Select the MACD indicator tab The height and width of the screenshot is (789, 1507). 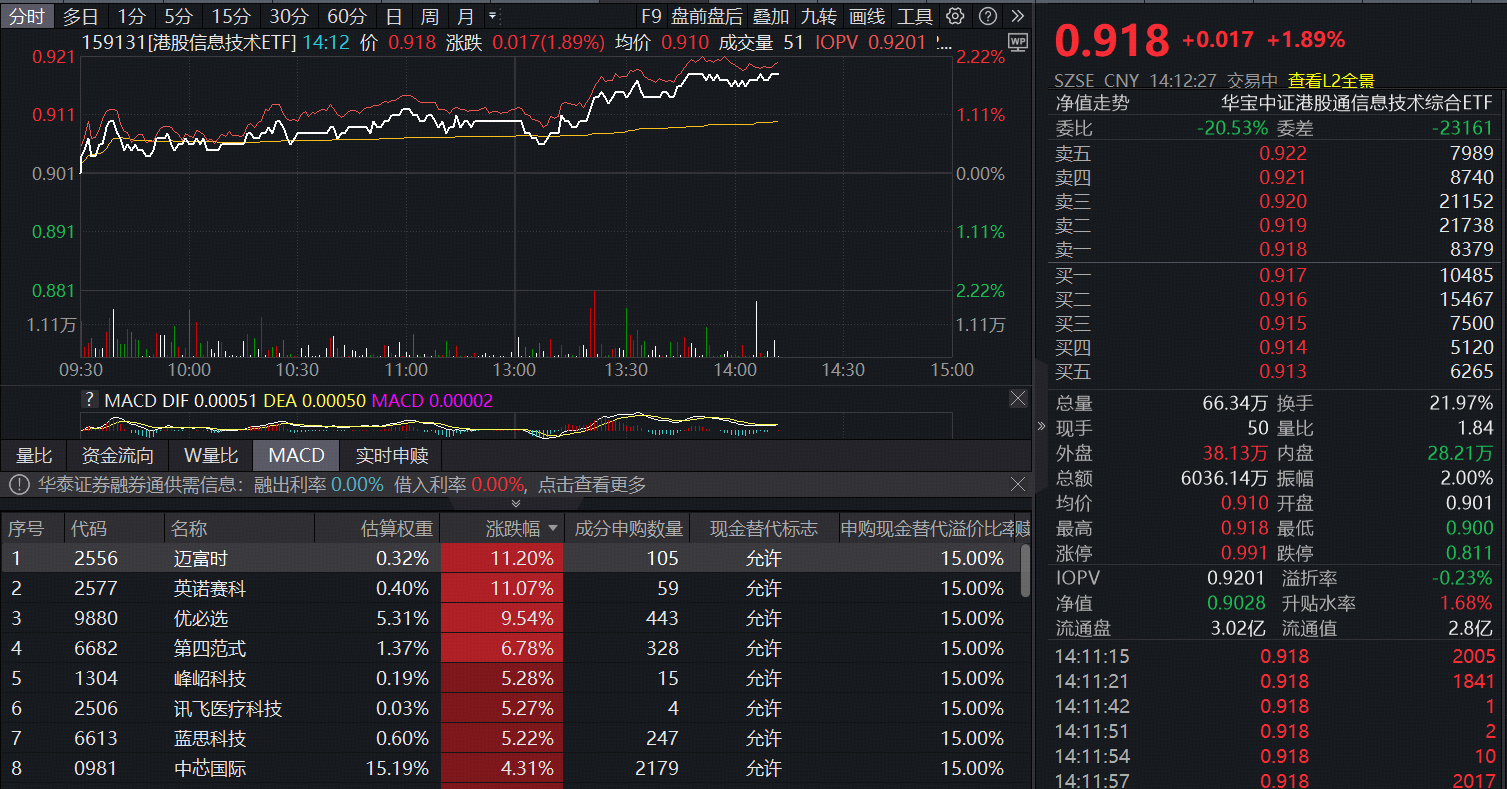295,455
